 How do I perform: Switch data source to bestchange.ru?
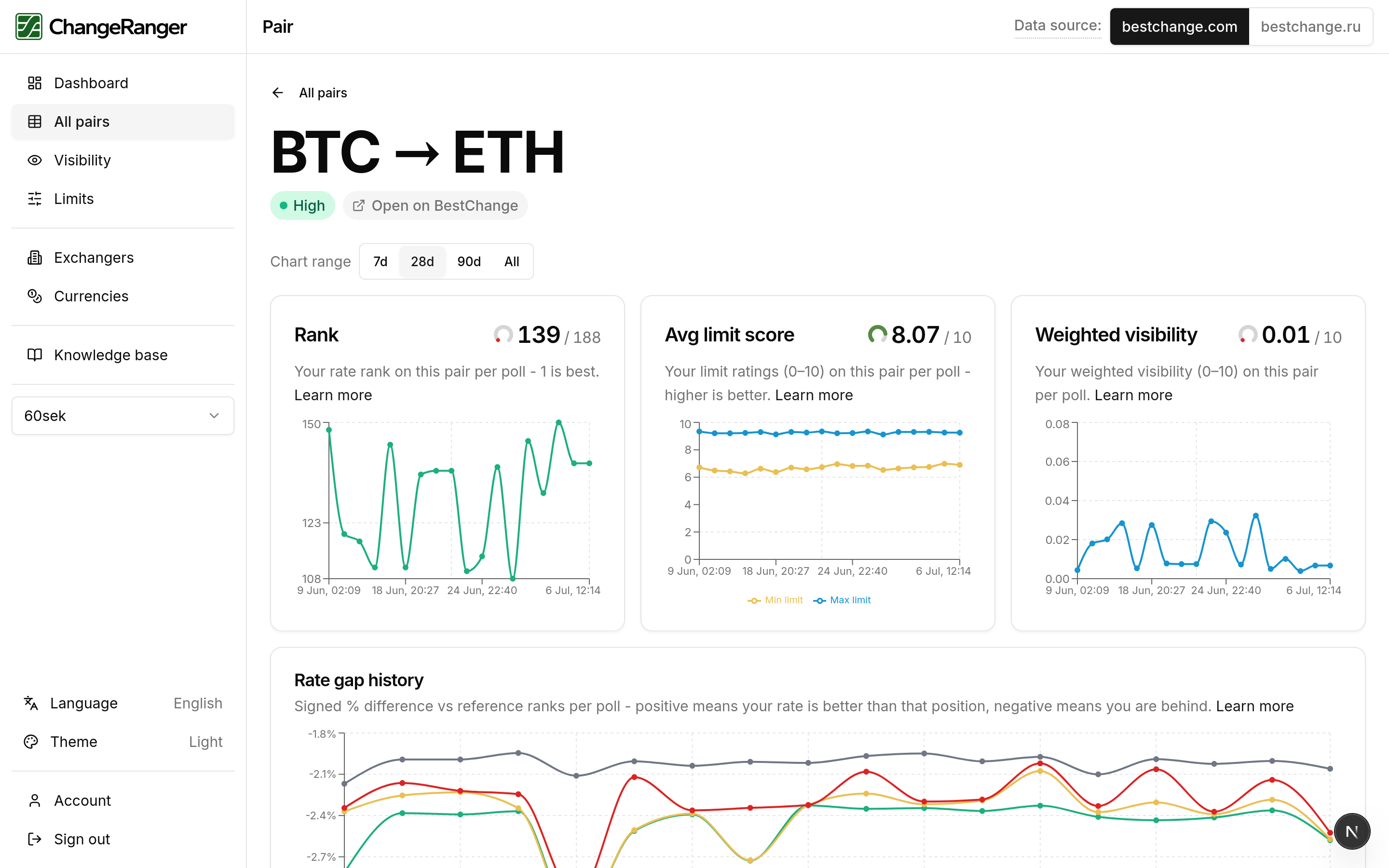(x=1310, y=27)
